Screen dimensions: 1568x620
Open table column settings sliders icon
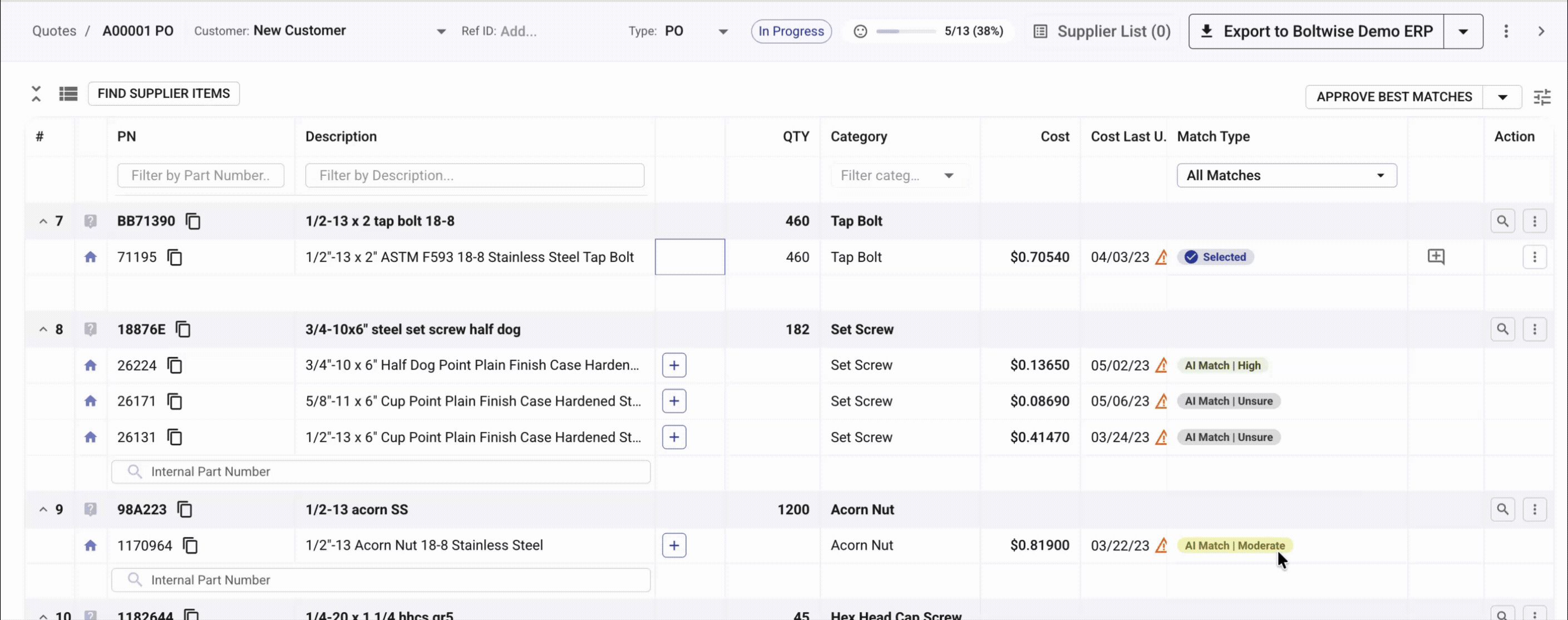point(1542,97)
